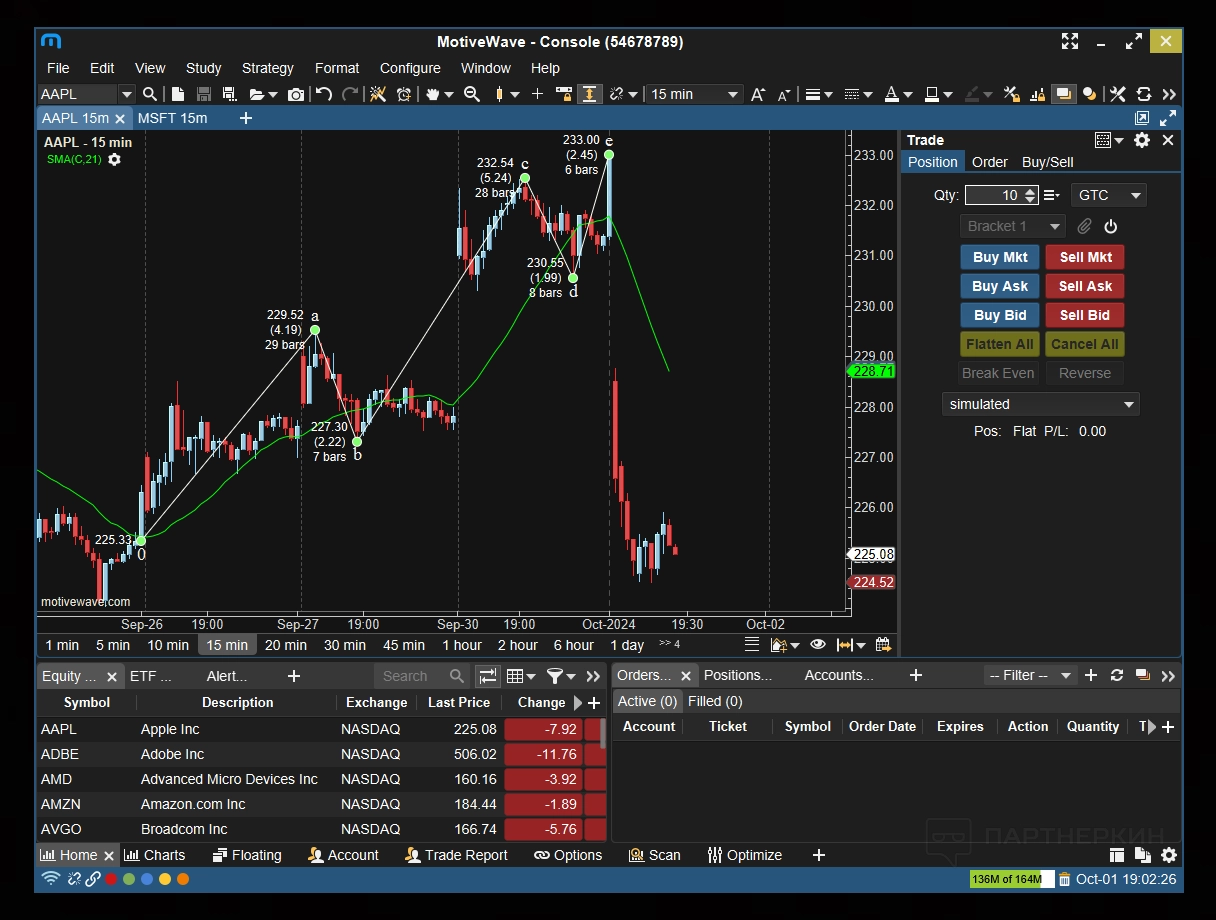Screen dimensions: 1216x920
Task: Open the watchlist funnel filter dropdown
Action: click(x=560, y=676)
